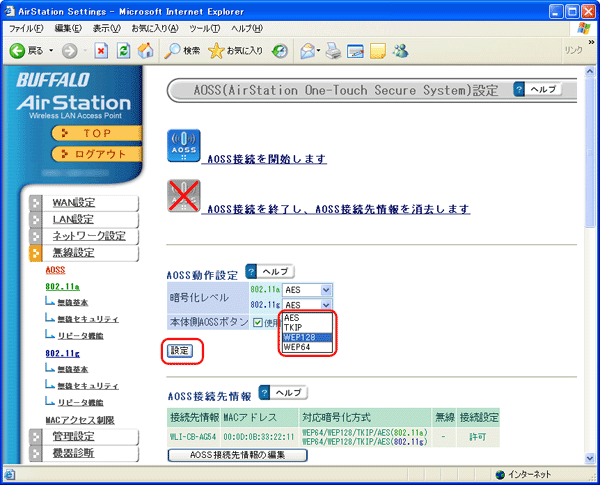Click the AOSS接続先情報の編集 button

[238, 455]
